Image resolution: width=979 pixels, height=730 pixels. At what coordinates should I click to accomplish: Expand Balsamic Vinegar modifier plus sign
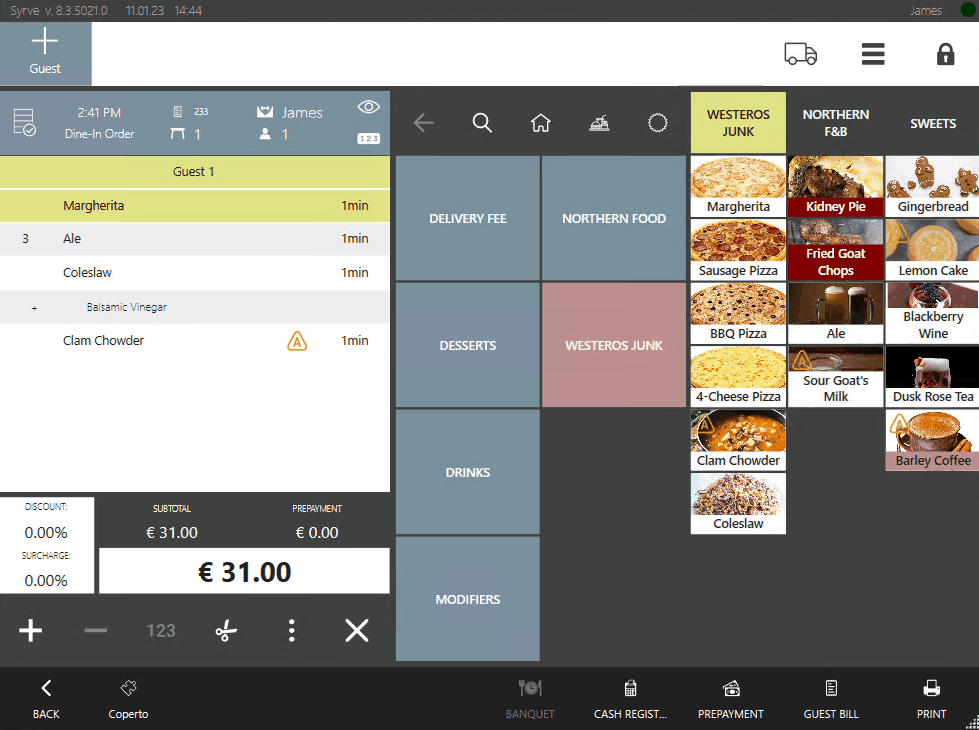pyautogui.click(x=34, y=308)
